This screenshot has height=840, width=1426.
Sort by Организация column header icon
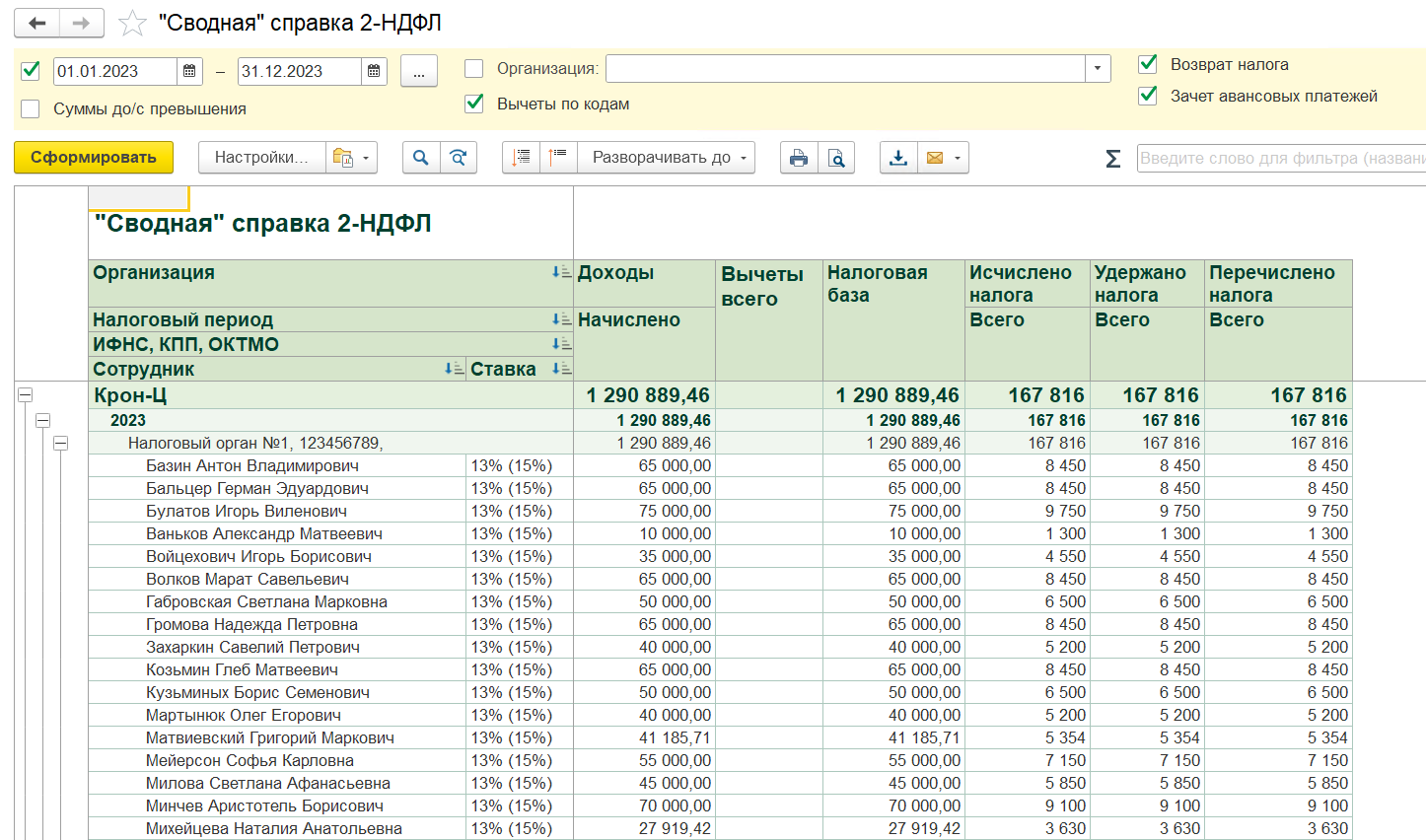[561, 272]
